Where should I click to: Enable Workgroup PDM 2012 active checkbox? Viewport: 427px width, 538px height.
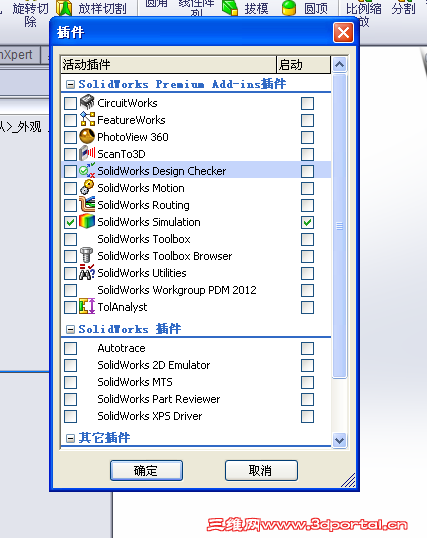click(70, 291)
